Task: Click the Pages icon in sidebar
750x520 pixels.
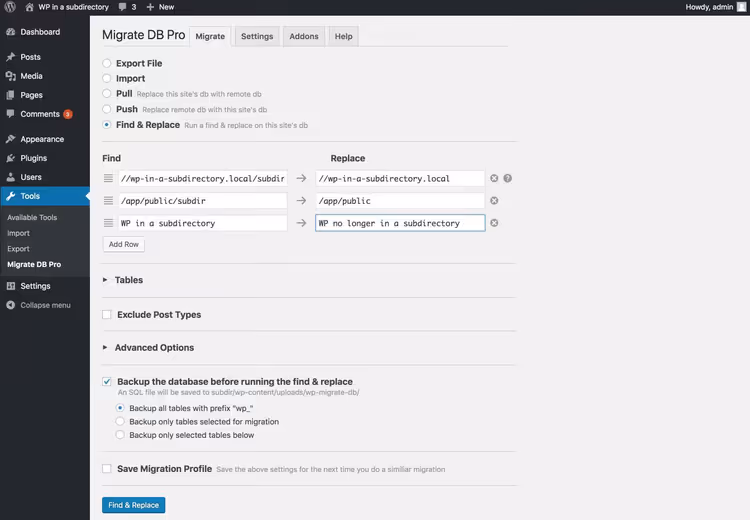Action: click(x=11, y=95)
